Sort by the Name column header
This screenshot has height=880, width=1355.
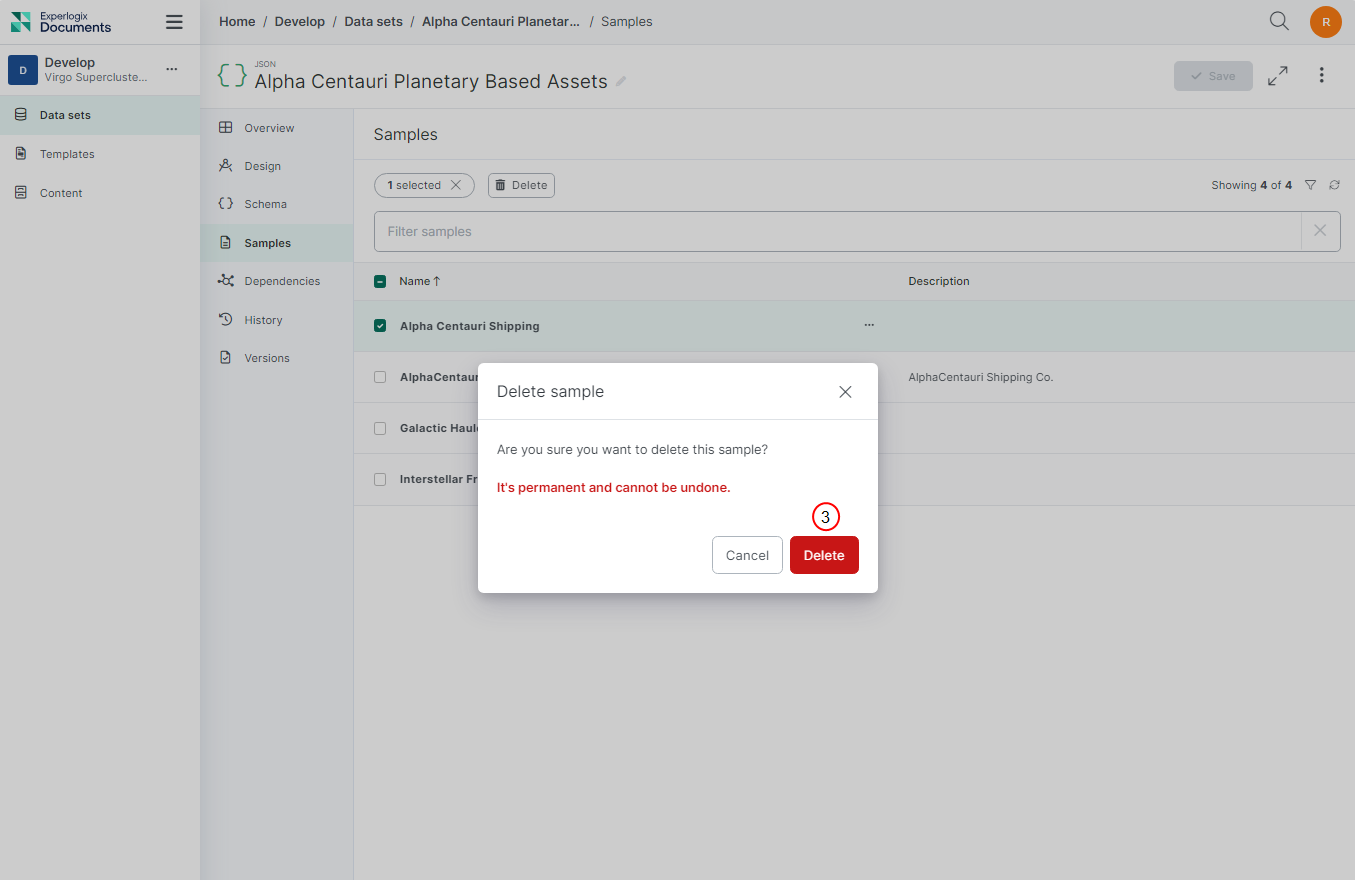point(414,282)
